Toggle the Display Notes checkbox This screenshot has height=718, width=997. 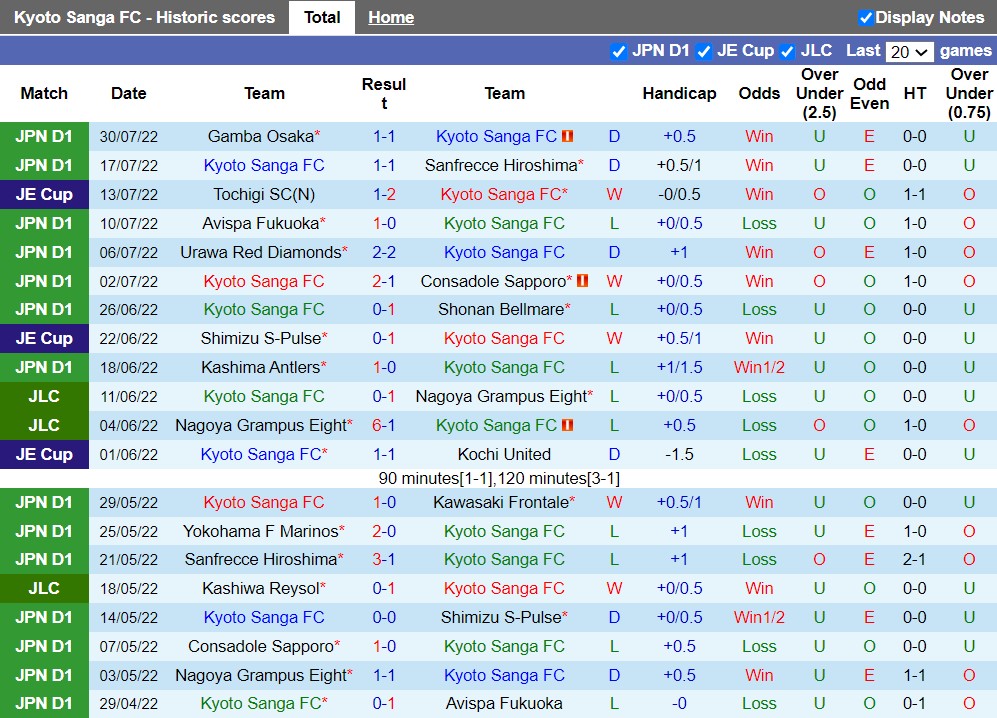click(865, 17)
